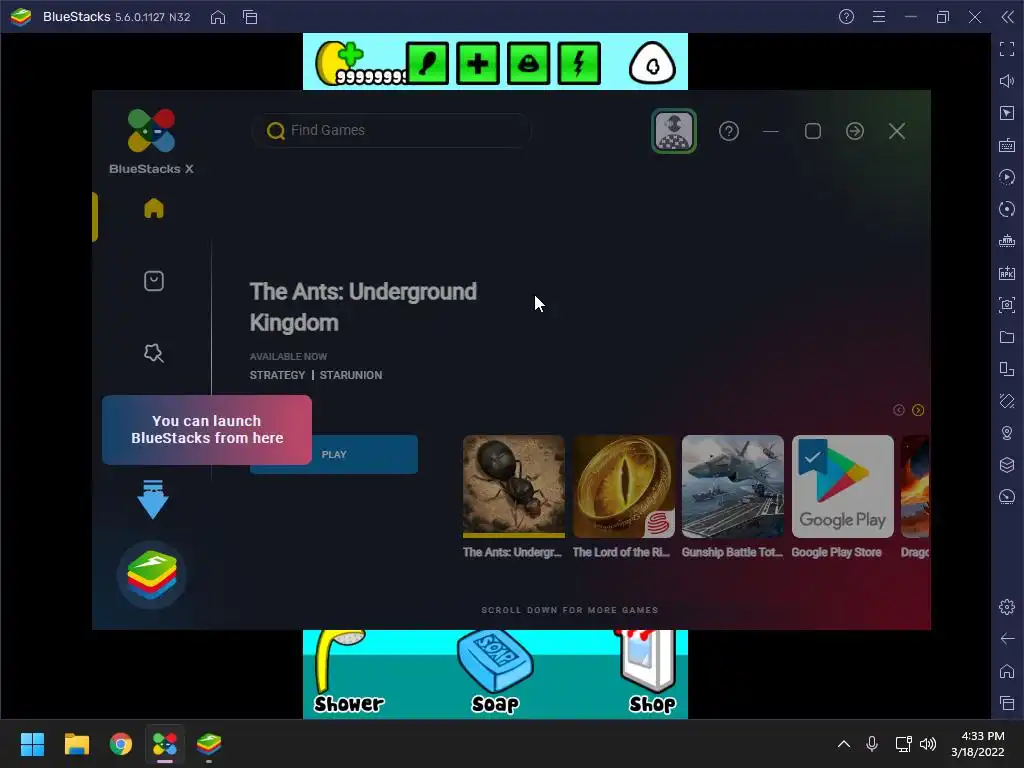1024x768 pixels.
Task: Open File Explorer from taskbar
Action: (x=76, y=744)
